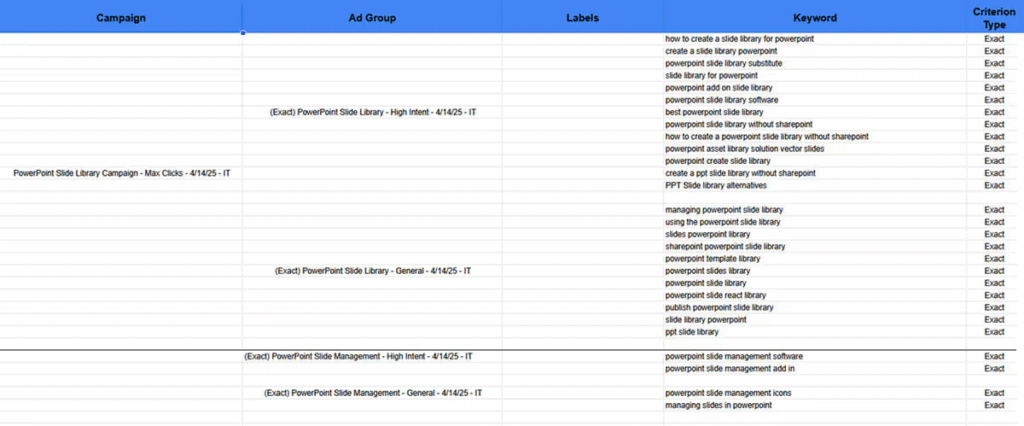Select Exact cell beside 'powerpoint slide management icons'
Image resolution: width=1024 pixels, height=426 pixels.
(994, 393)
